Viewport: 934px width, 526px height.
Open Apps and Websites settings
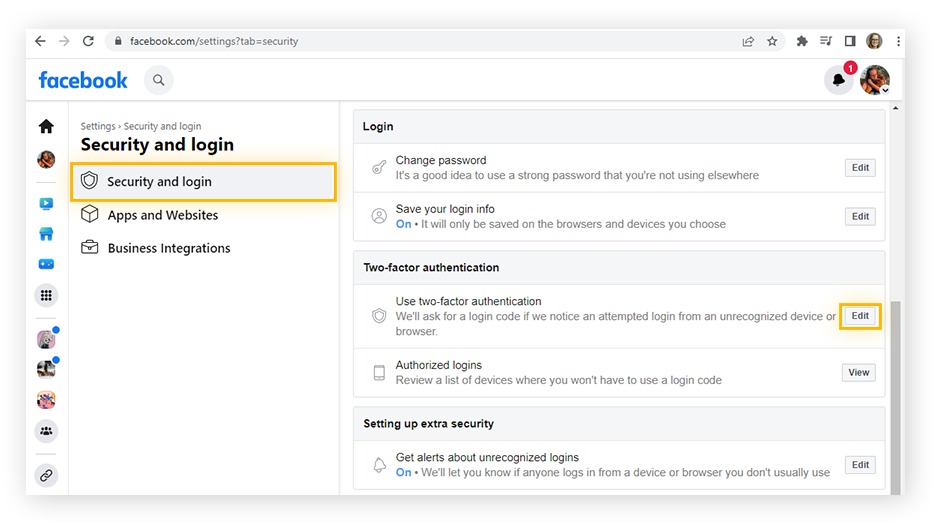[163, 215]
